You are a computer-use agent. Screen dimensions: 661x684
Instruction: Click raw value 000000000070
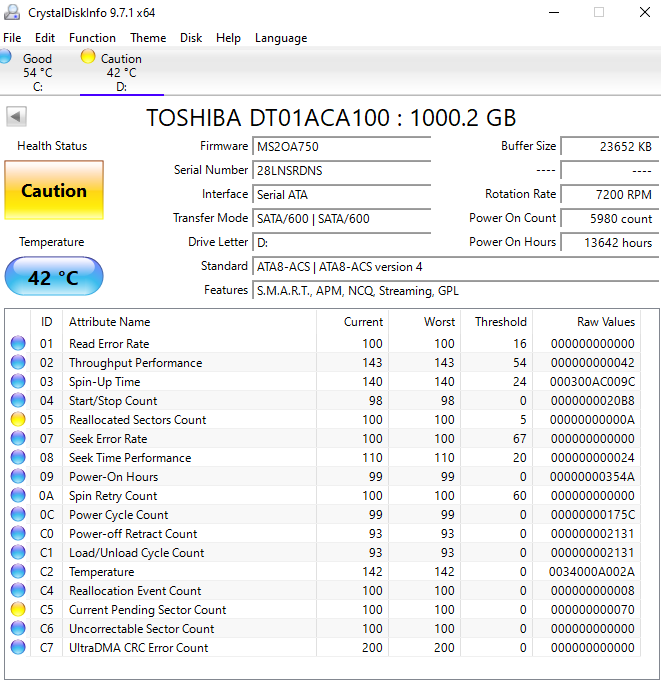coord(592,609)
